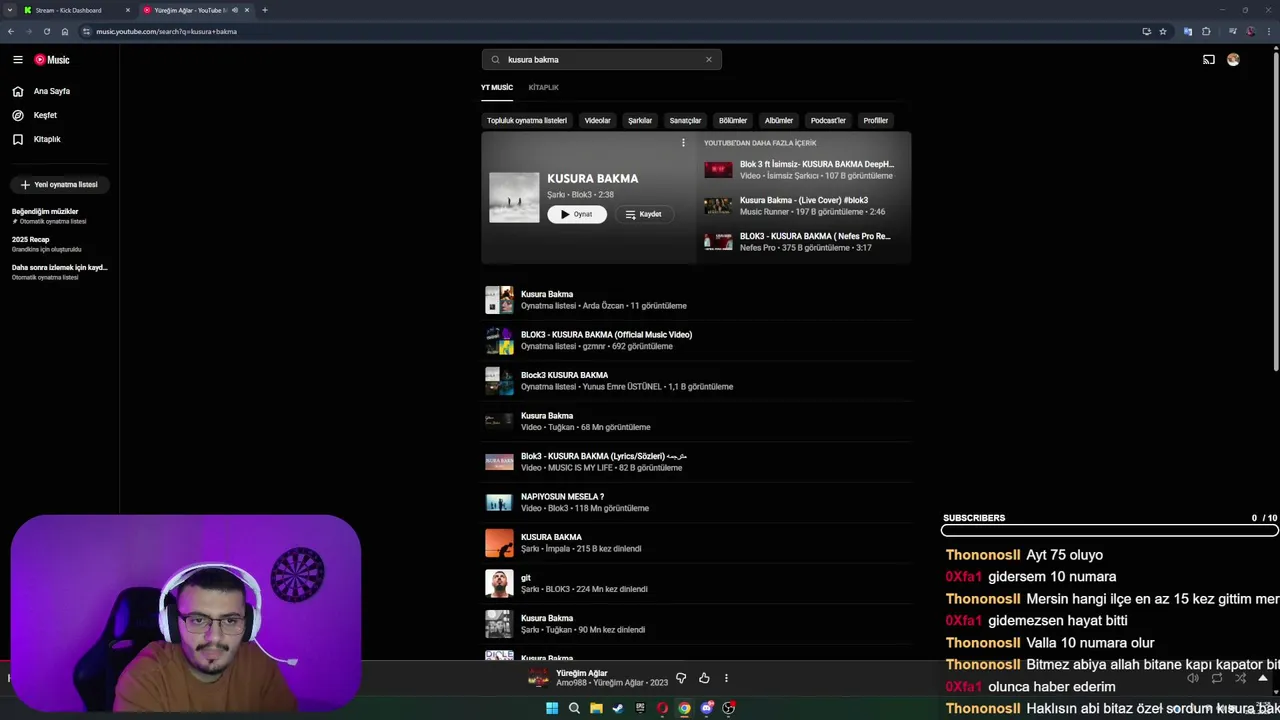The height and width of the screenshot is (720, 1280).
Task: Toggle shuffle in player bar
Action: pyautogui.click(x=1240, y=678)
